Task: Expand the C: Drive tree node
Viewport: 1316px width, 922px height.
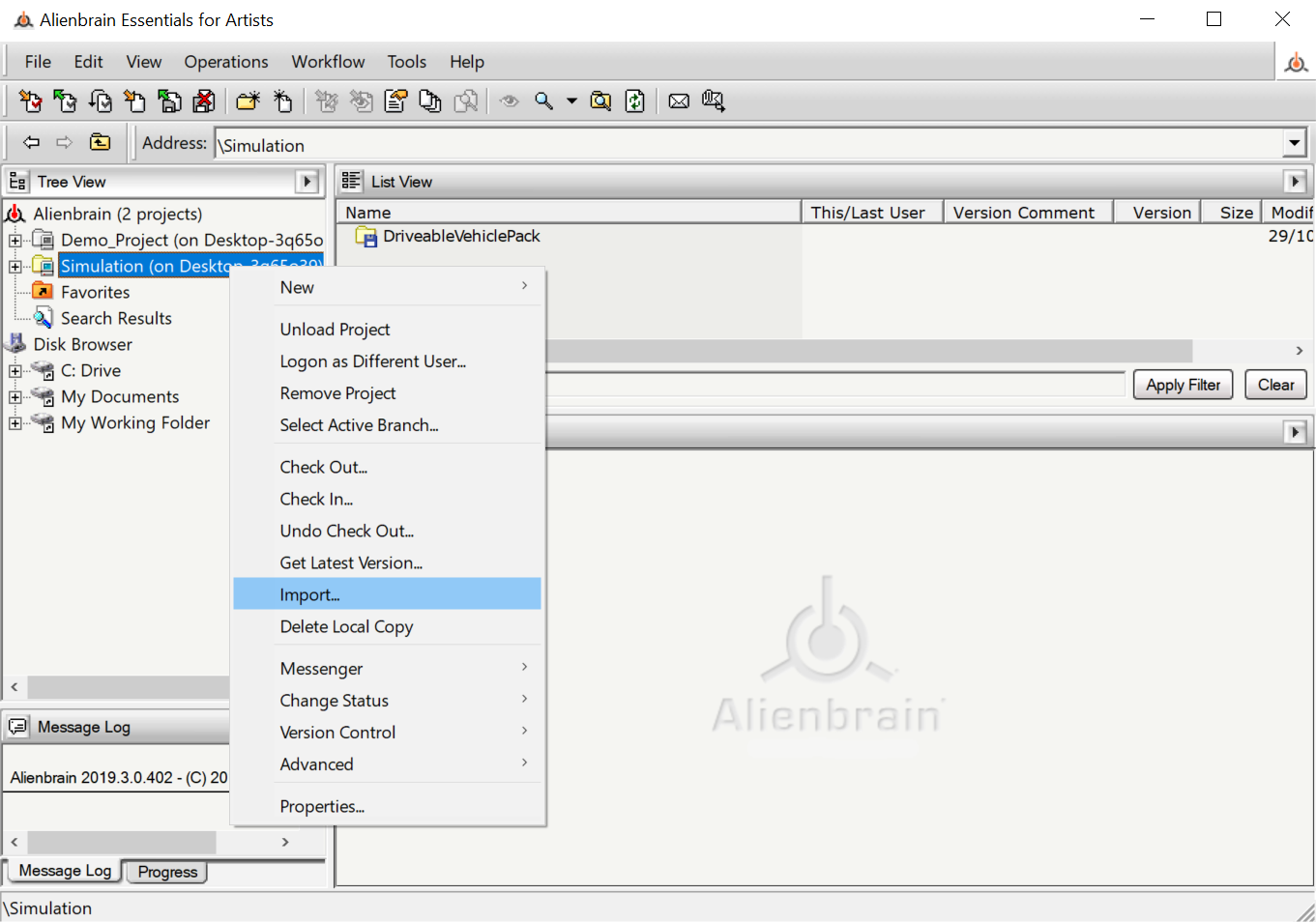Action: click(15, 371)
